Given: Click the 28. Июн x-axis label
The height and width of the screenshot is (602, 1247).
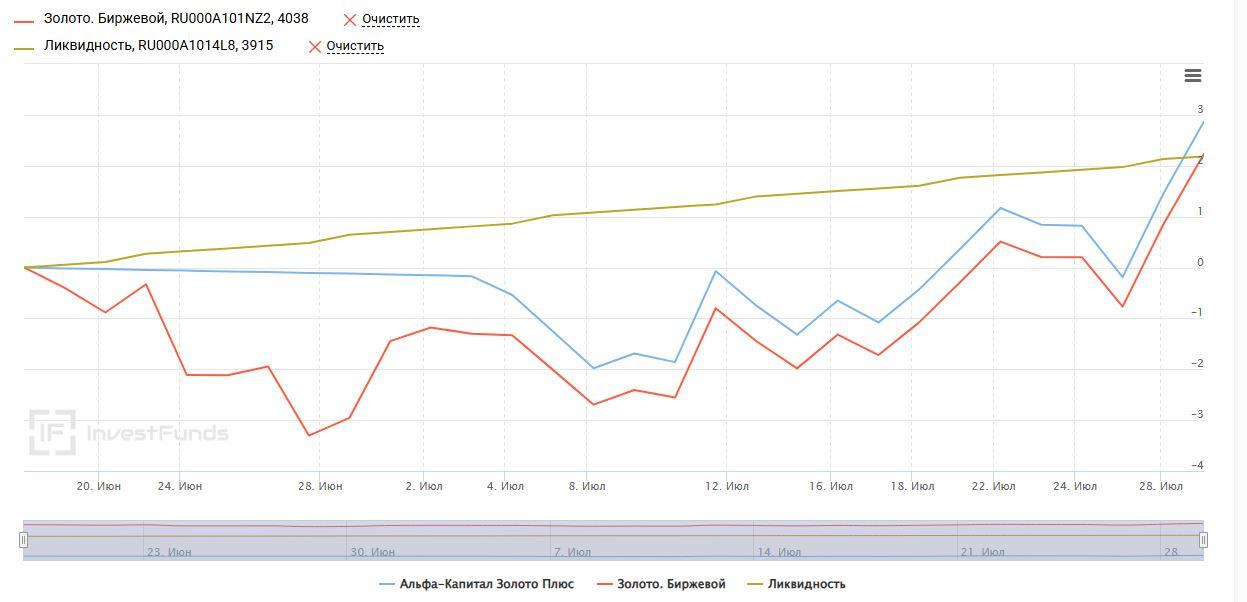Looking at the screenshot, I should pyautogui.click(x=320, y=486).
